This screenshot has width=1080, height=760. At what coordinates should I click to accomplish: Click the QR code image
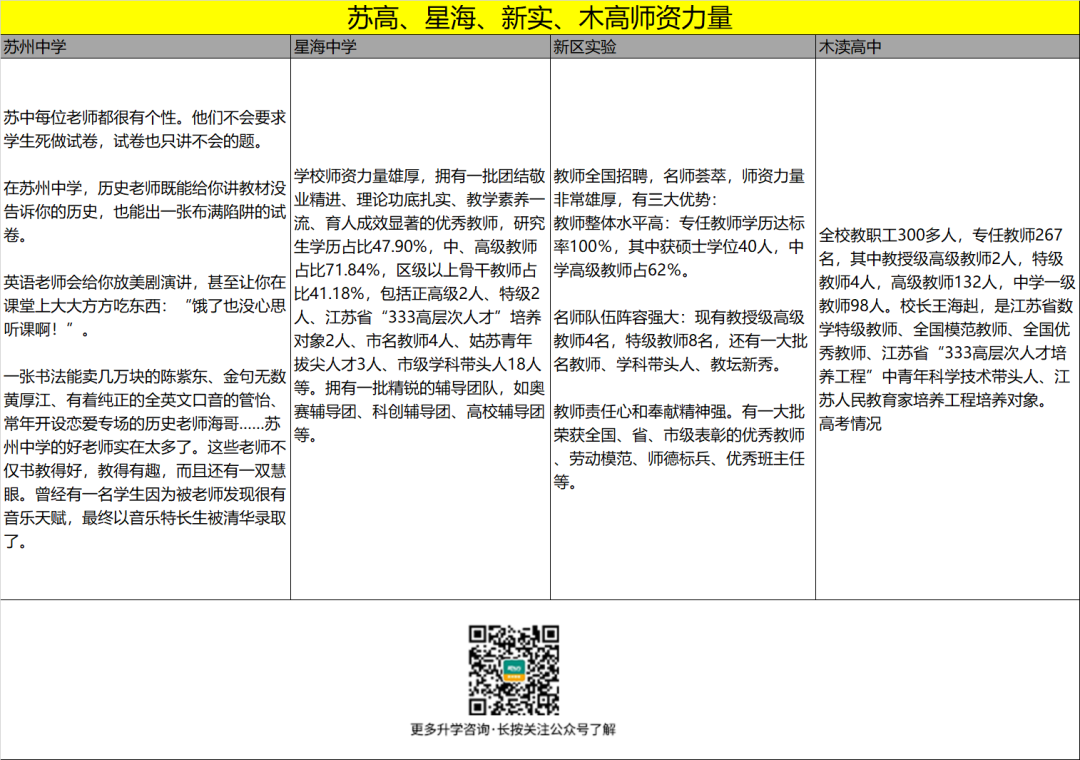[x=514, y=669]
